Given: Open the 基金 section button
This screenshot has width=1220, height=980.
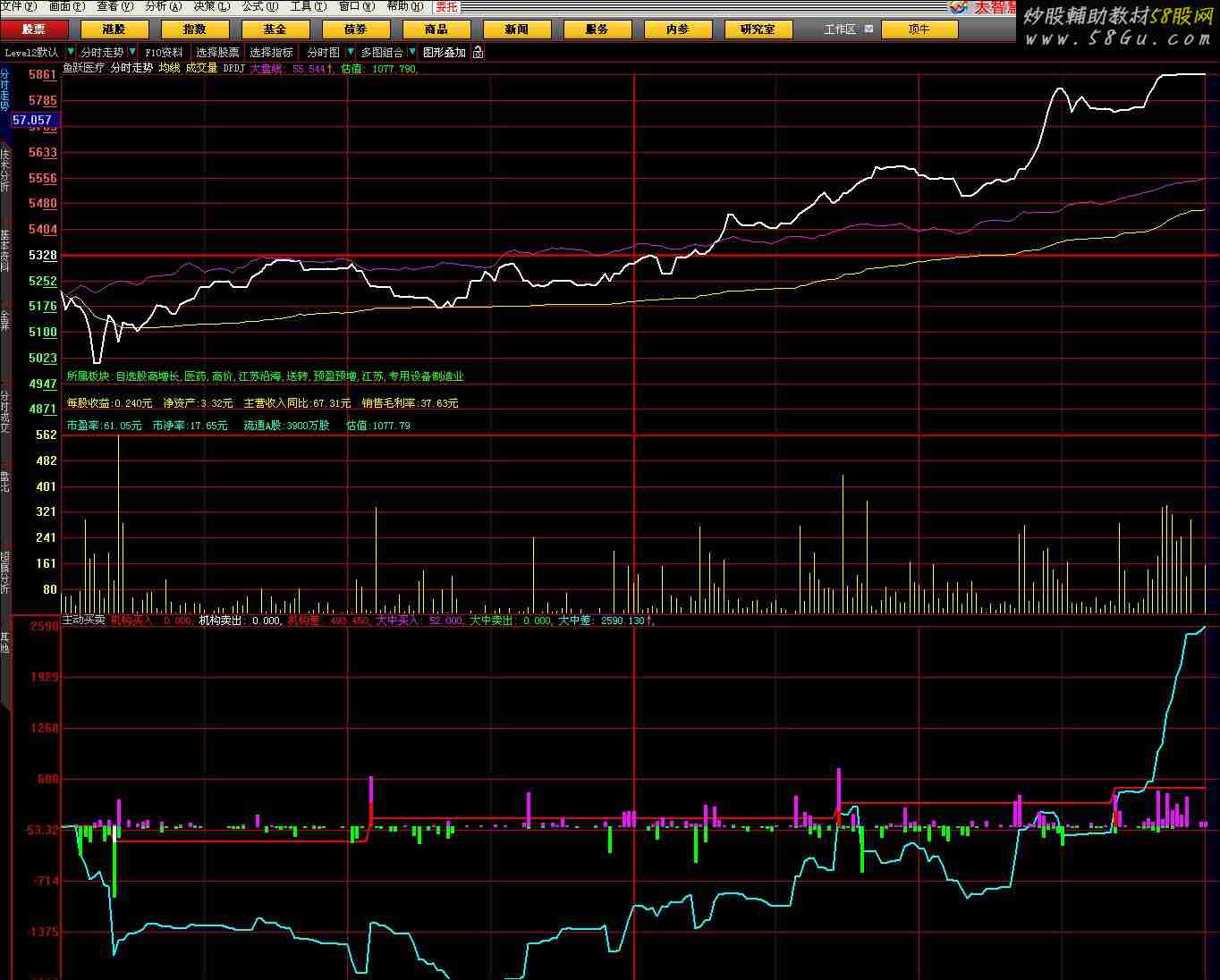Looking at the screenshot, I should click(275, 30).
